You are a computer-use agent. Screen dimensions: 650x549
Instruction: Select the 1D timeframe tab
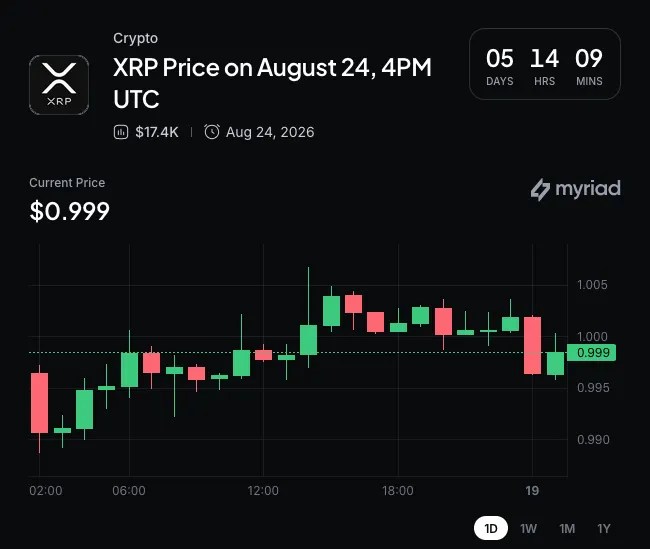pyautogui.click(x=491, y=528)
